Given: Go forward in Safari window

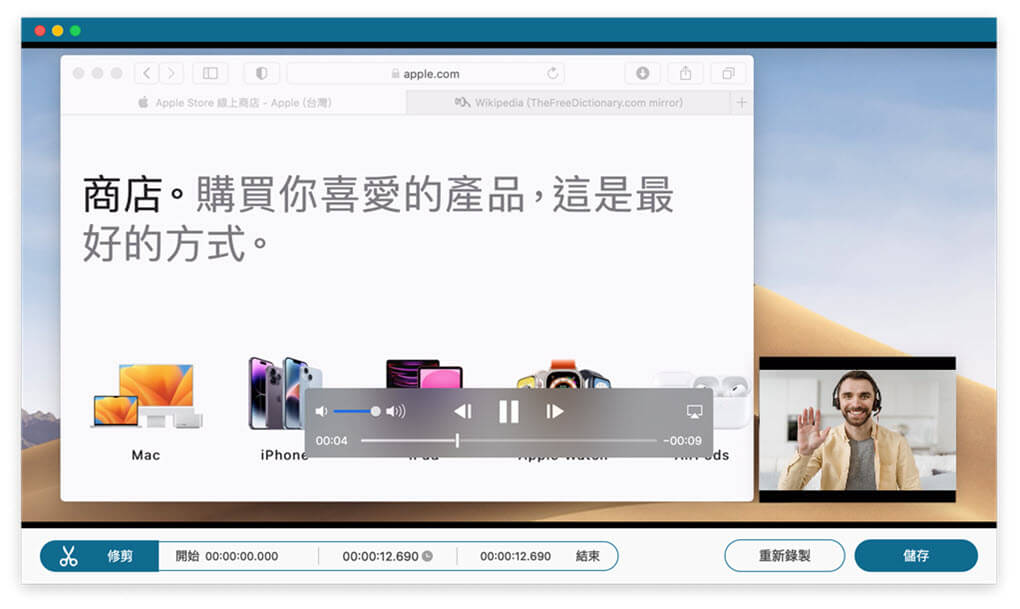Looking at the screenshot, I should coord(171,73).
